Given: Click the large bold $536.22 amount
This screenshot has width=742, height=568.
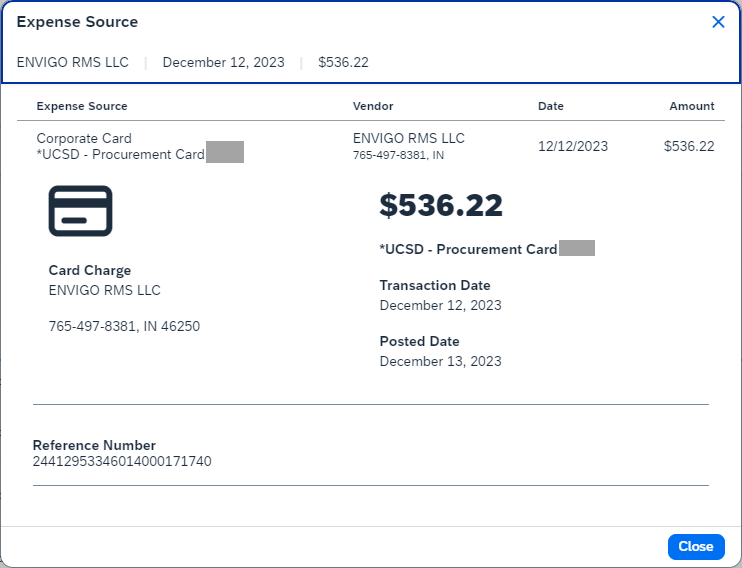Looking at the screenshot, I should (x=441, y=206).
